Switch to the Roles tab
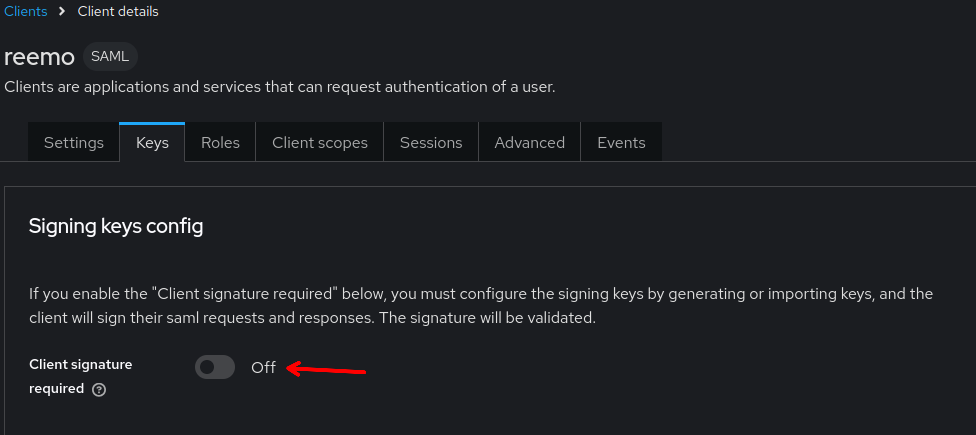Image resolution: width=976 pixels, height=435 pixels. pos(220,142)
